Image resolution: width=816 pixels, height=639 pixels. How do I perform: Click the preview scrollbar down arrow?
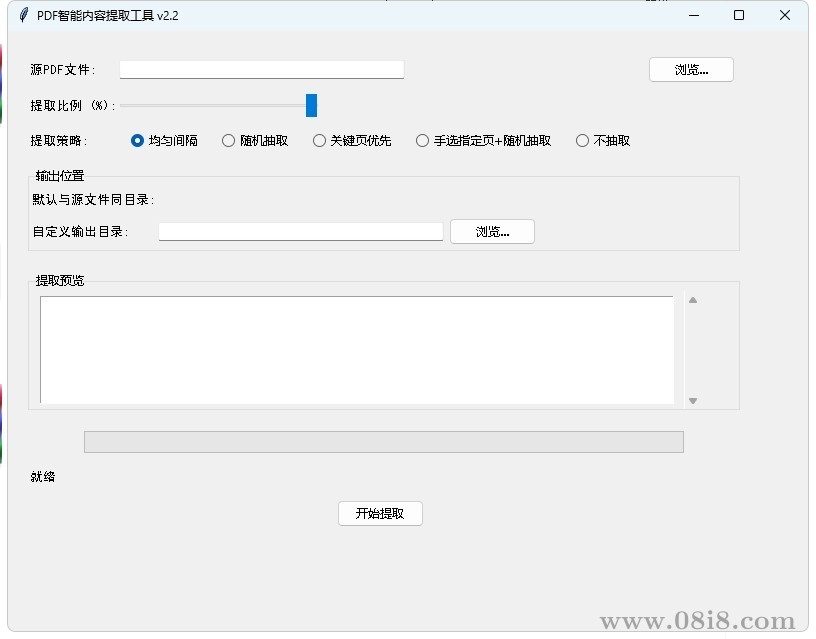pyautogui.click(x=693, y=401)
